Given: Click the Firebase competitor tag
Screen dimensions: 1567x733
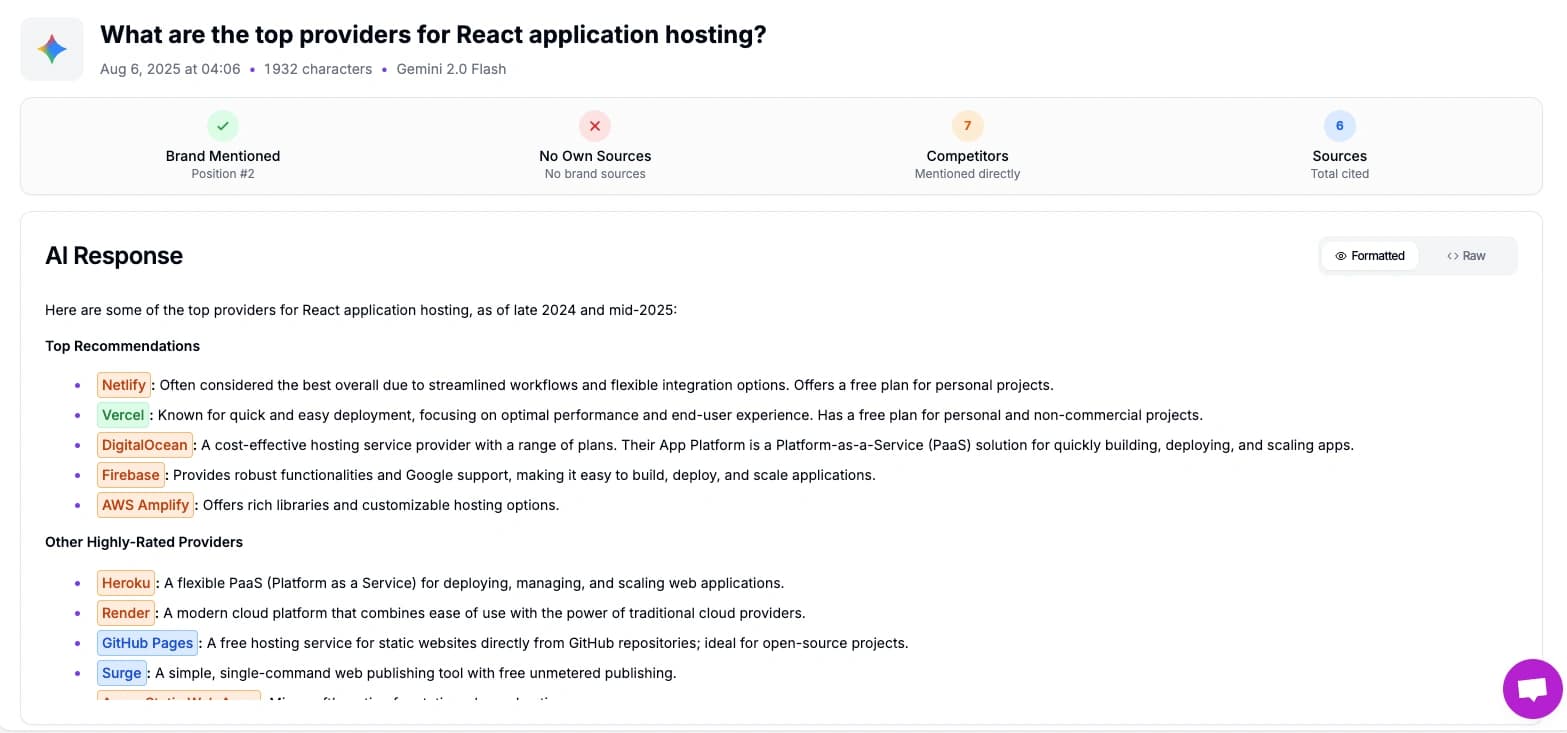Looking at the screenshot, I should coord(131,475).
